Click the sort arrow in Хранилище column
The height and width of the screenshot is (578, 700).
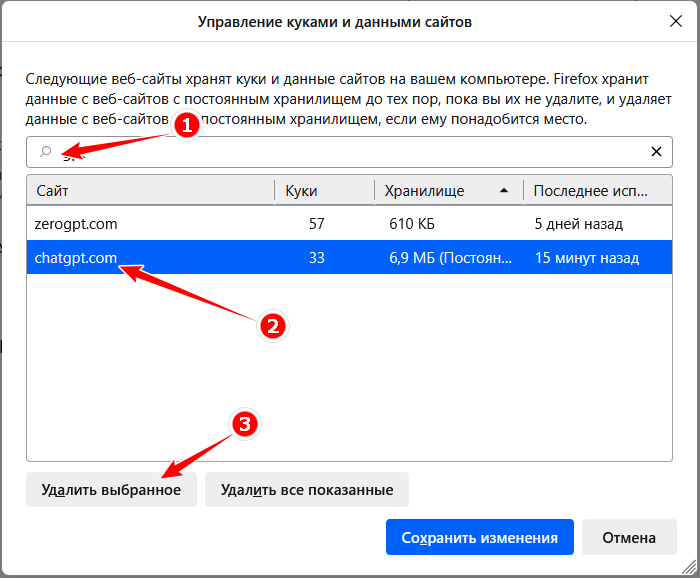coord(504,191)
